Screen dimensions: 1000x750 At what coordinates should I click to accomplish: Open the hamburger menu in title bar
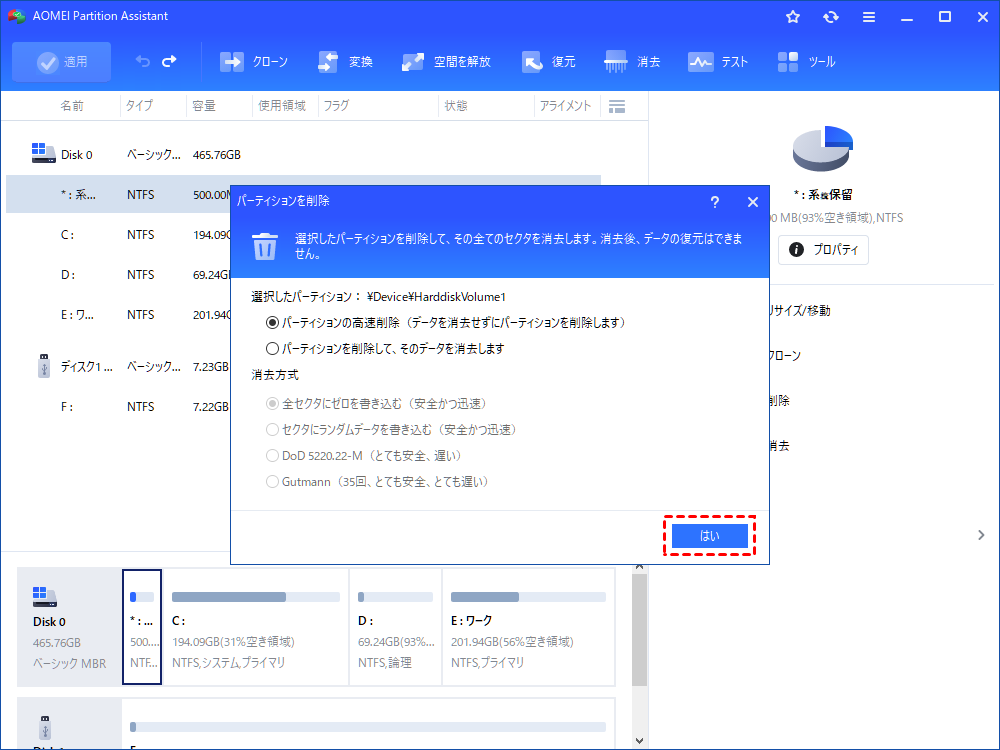pos(869,17)
